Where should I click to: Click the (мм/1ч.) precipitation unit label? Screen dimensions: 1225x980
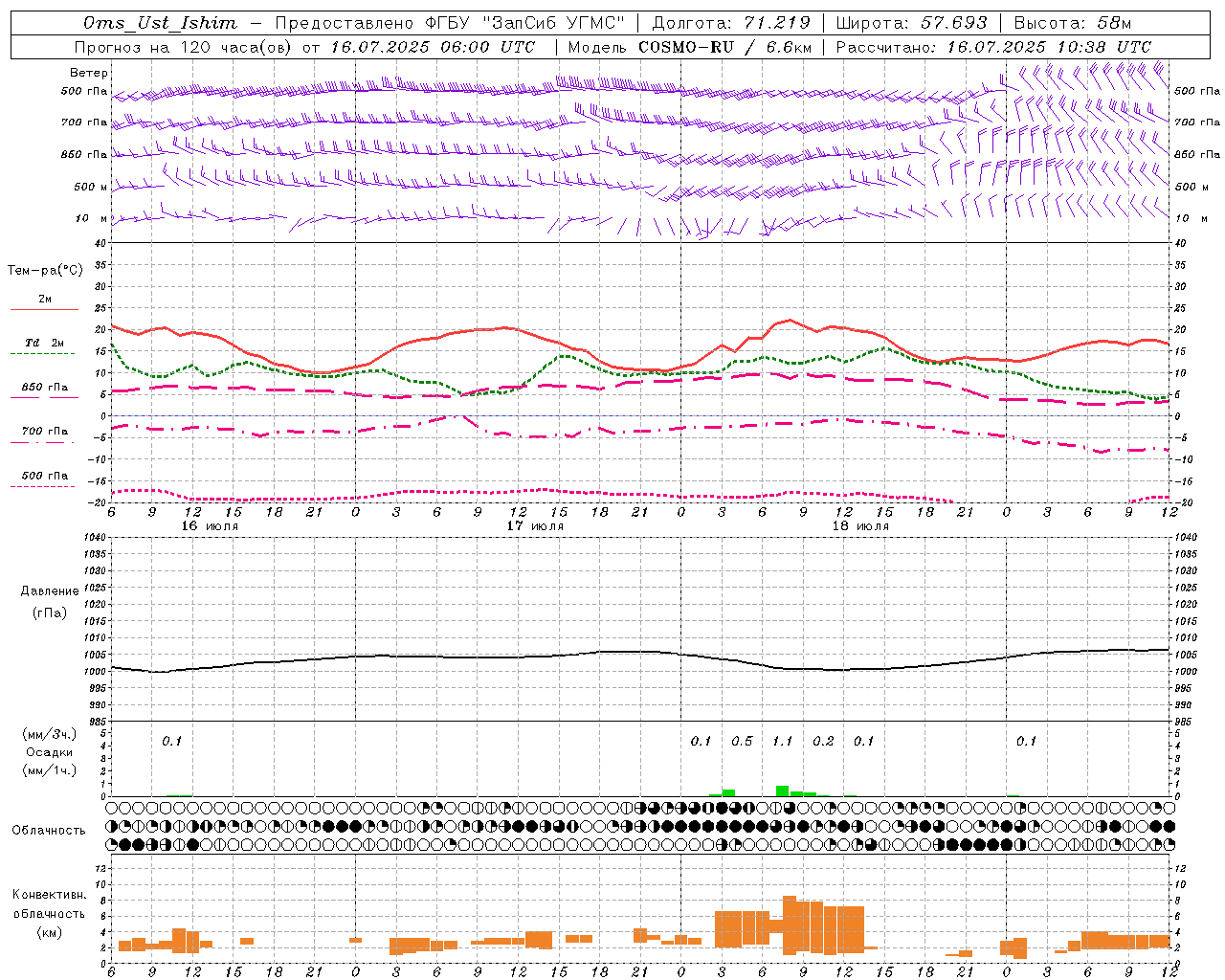pyautogui.click(x=50, y=770)
